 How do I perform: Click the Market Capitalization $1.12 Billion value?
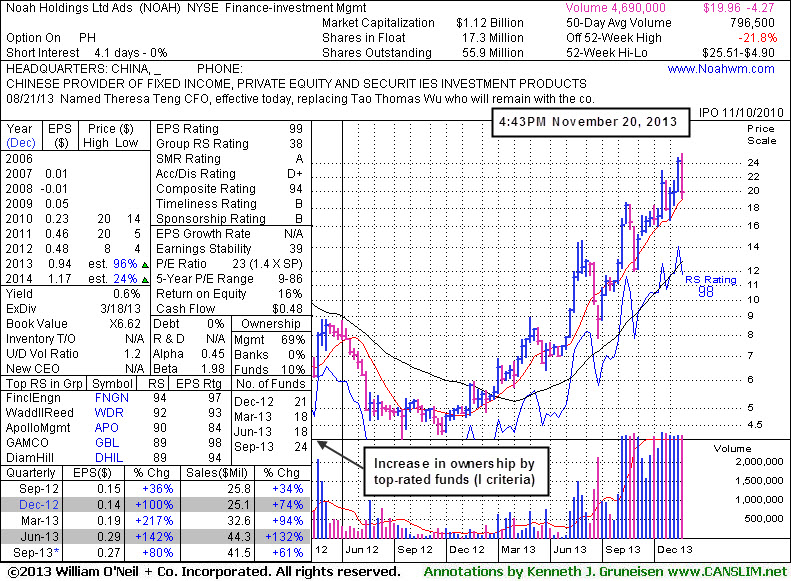(490, 23)
